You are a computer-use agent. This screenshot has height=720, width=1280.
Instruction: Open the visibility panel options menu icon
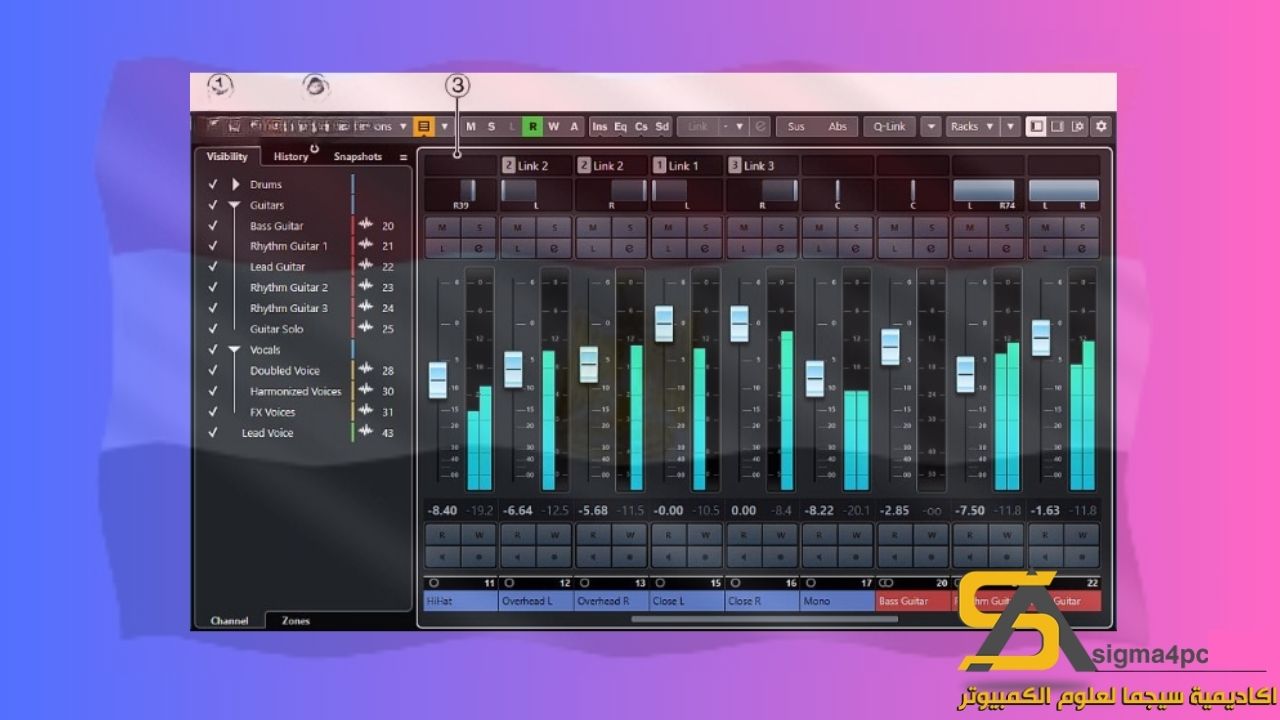403,157
